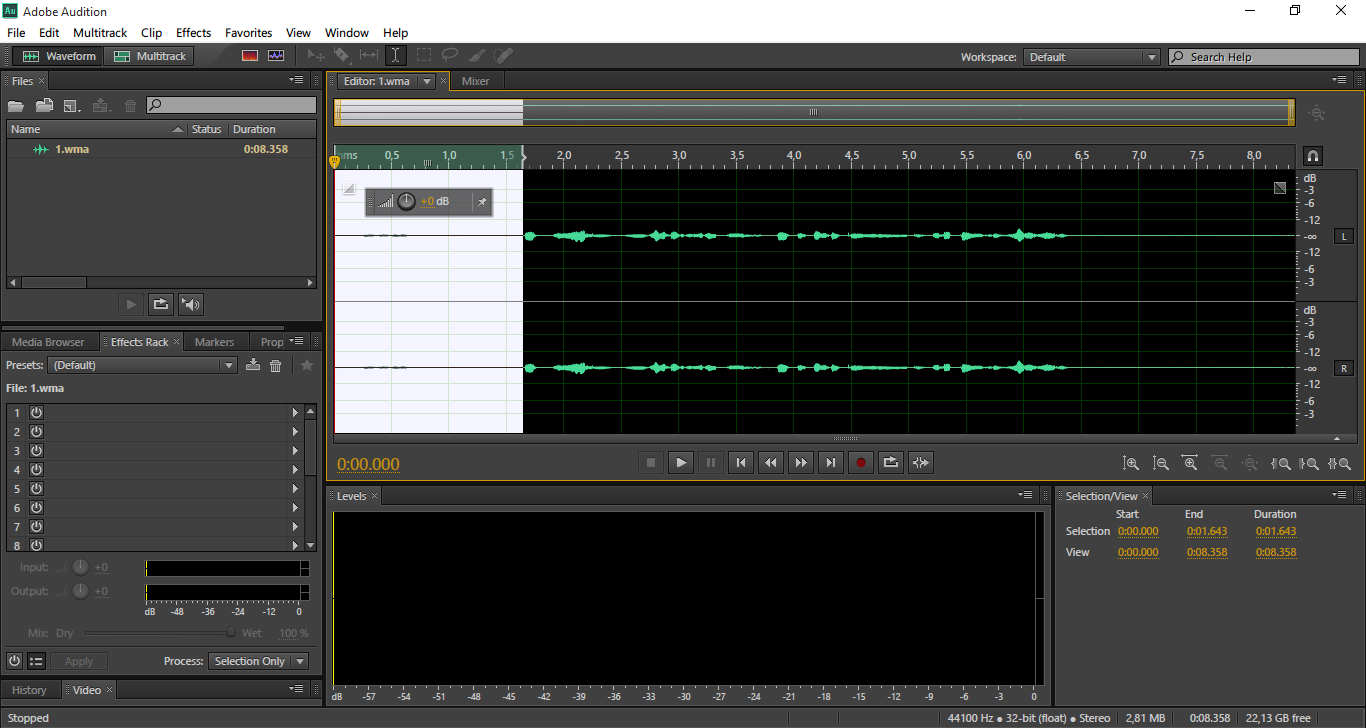The image size is (1366, 728).
Task: Toggle the headphones snapping icon by timeline
Action: coord(1313,156)
